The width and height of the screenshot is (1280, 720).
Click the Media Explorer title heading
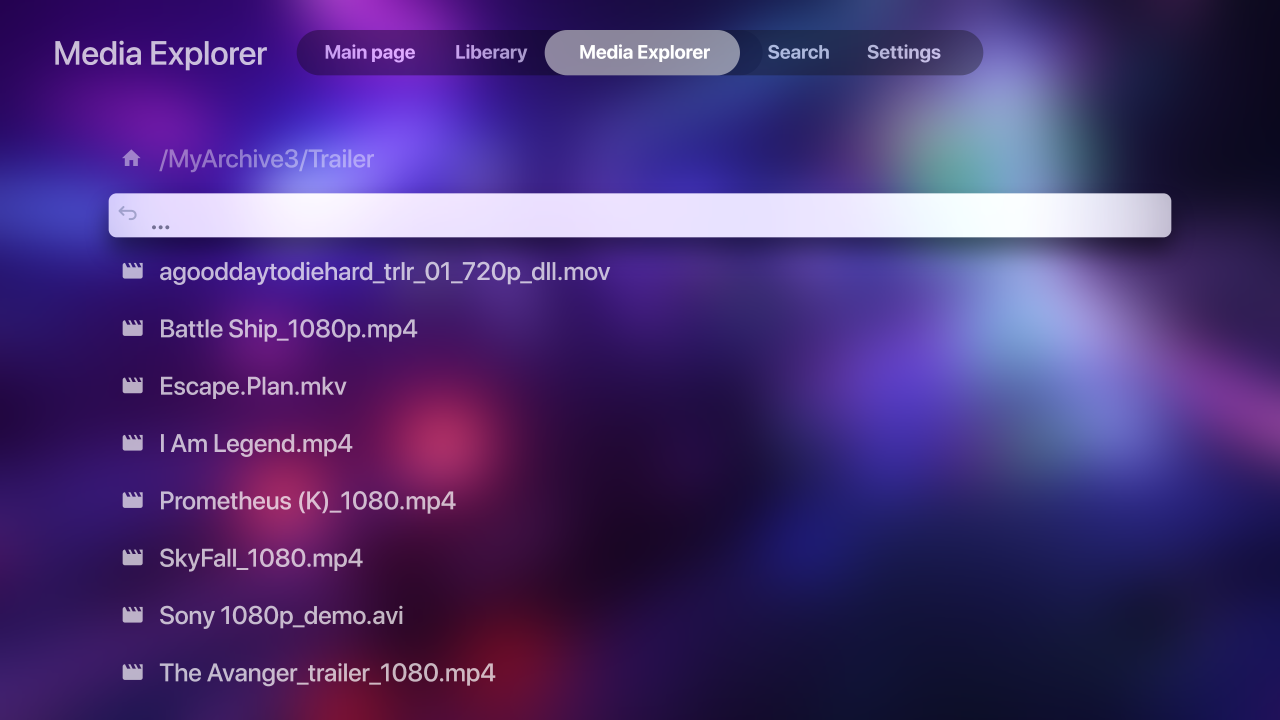click(x=160, y=54)
